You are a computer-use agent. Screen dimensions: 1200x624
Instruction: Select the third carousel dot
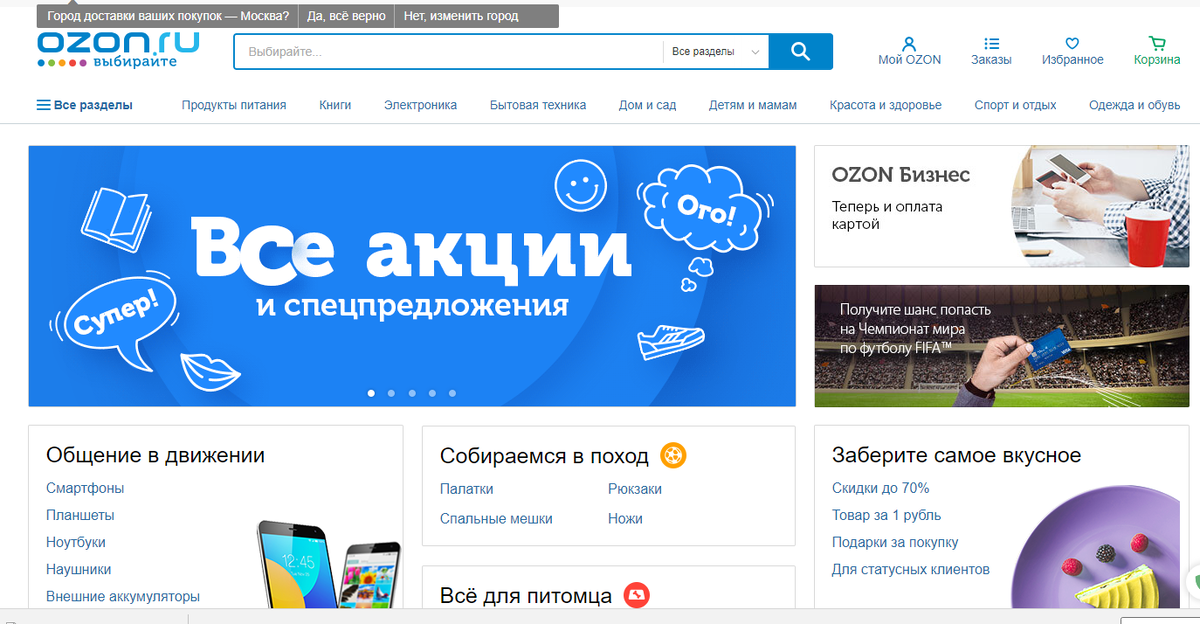pyautogui.click(x=412, y=394)
